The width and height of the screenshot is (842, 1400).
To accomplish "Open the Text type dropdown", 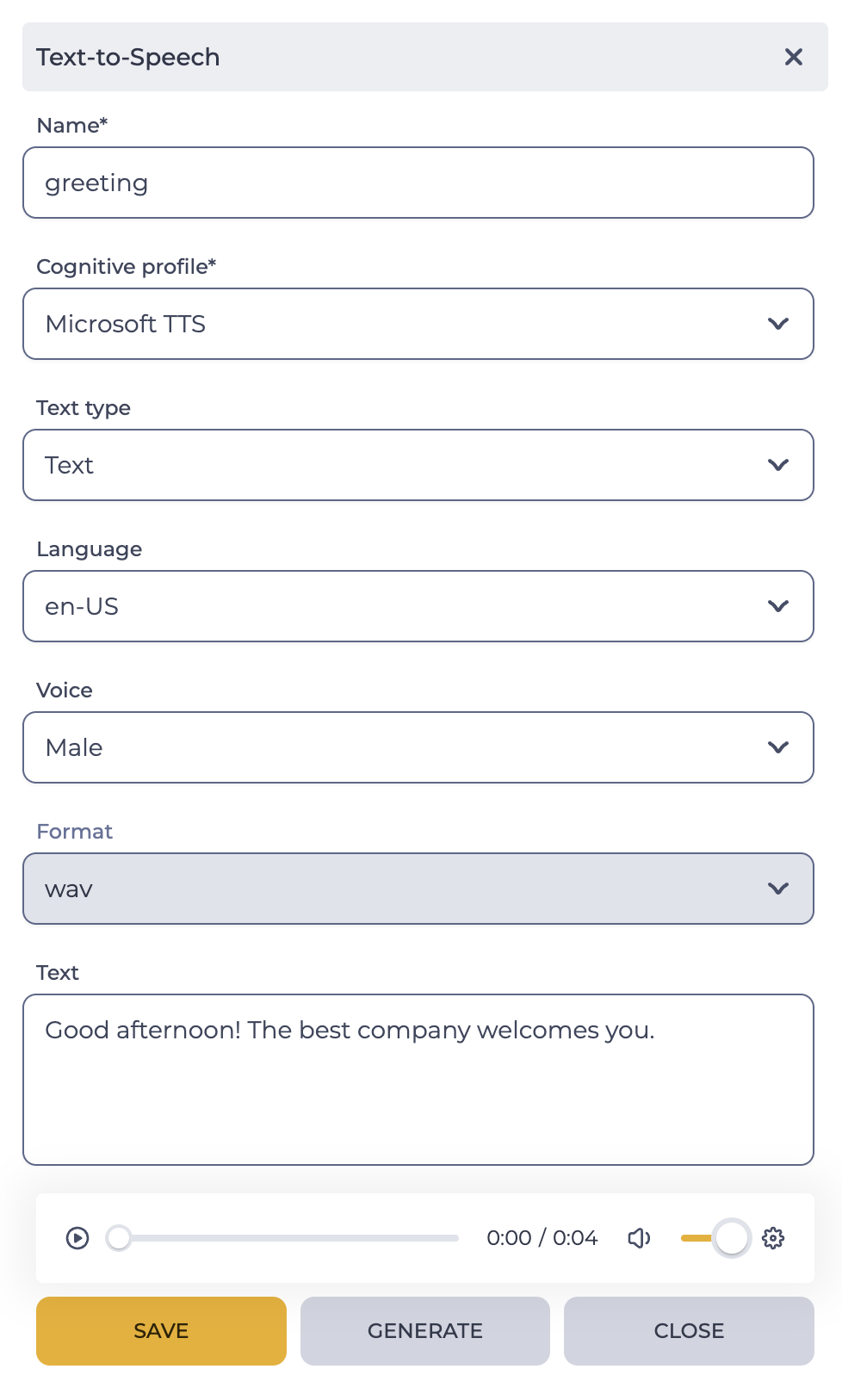I will pyautogui.click(x=418, y=465).
